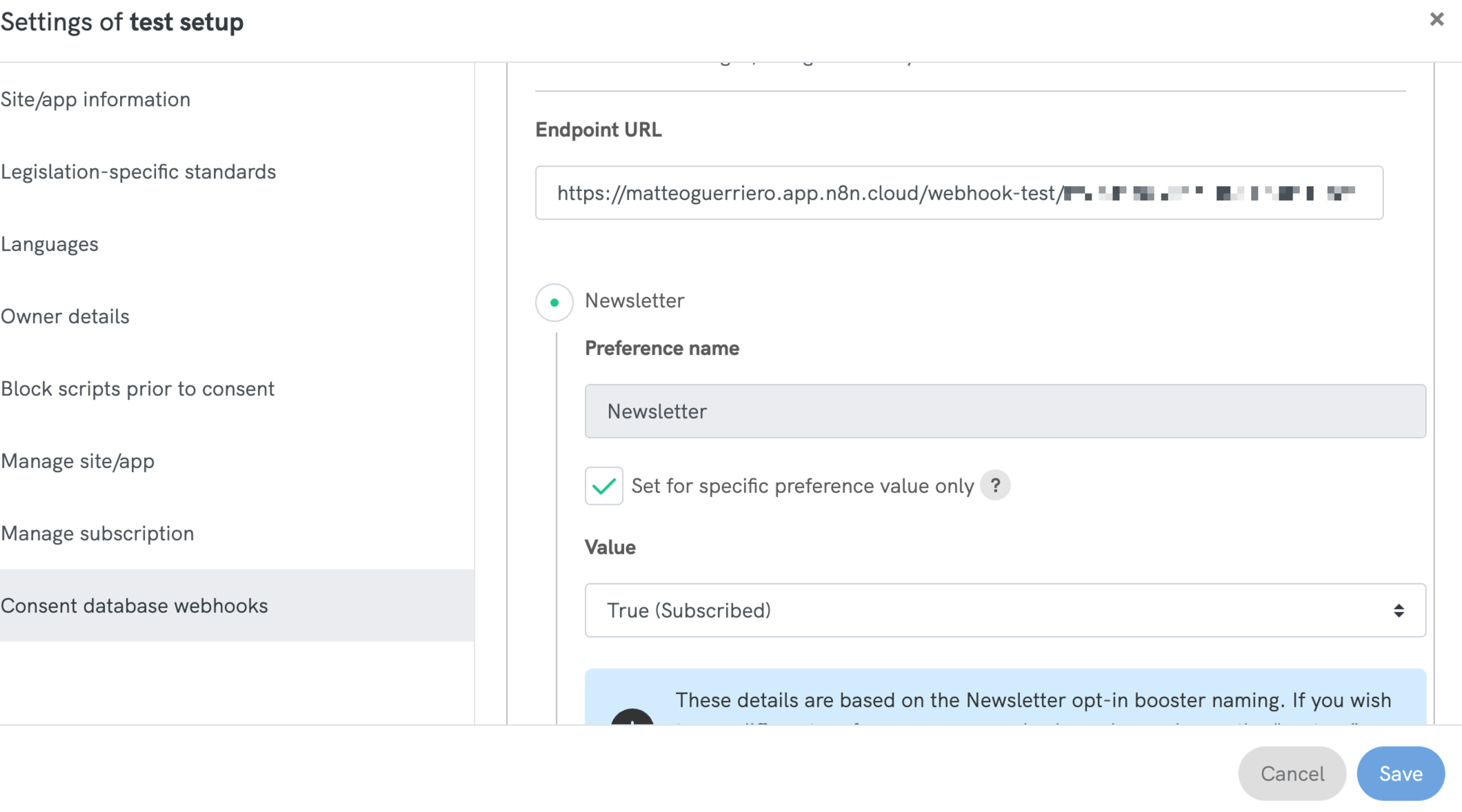
Task: Select the Newsletter radio button
Action: (x=554, y=303)
